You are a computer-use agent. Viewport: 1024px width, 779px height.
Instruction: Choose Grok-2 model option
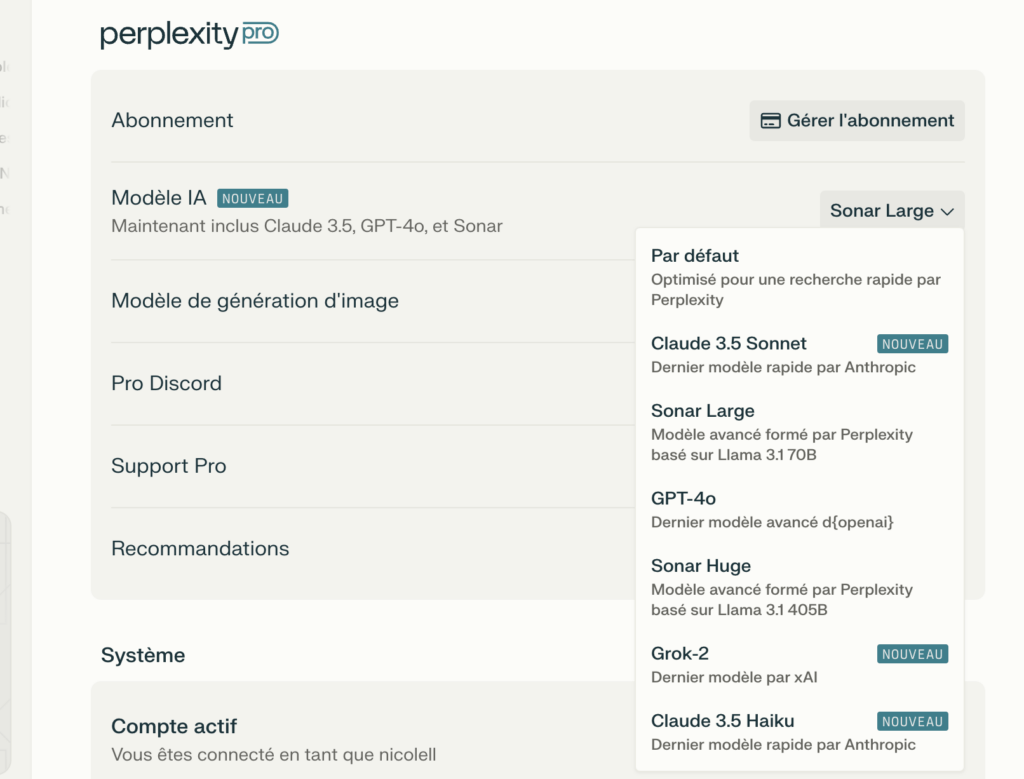799,664
